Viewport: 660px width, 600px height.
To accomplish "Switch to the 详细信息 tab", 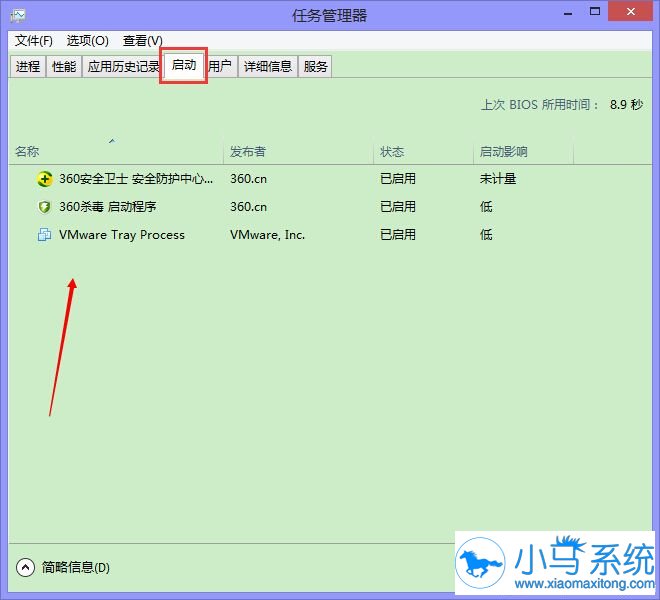I will coord(268,67).
